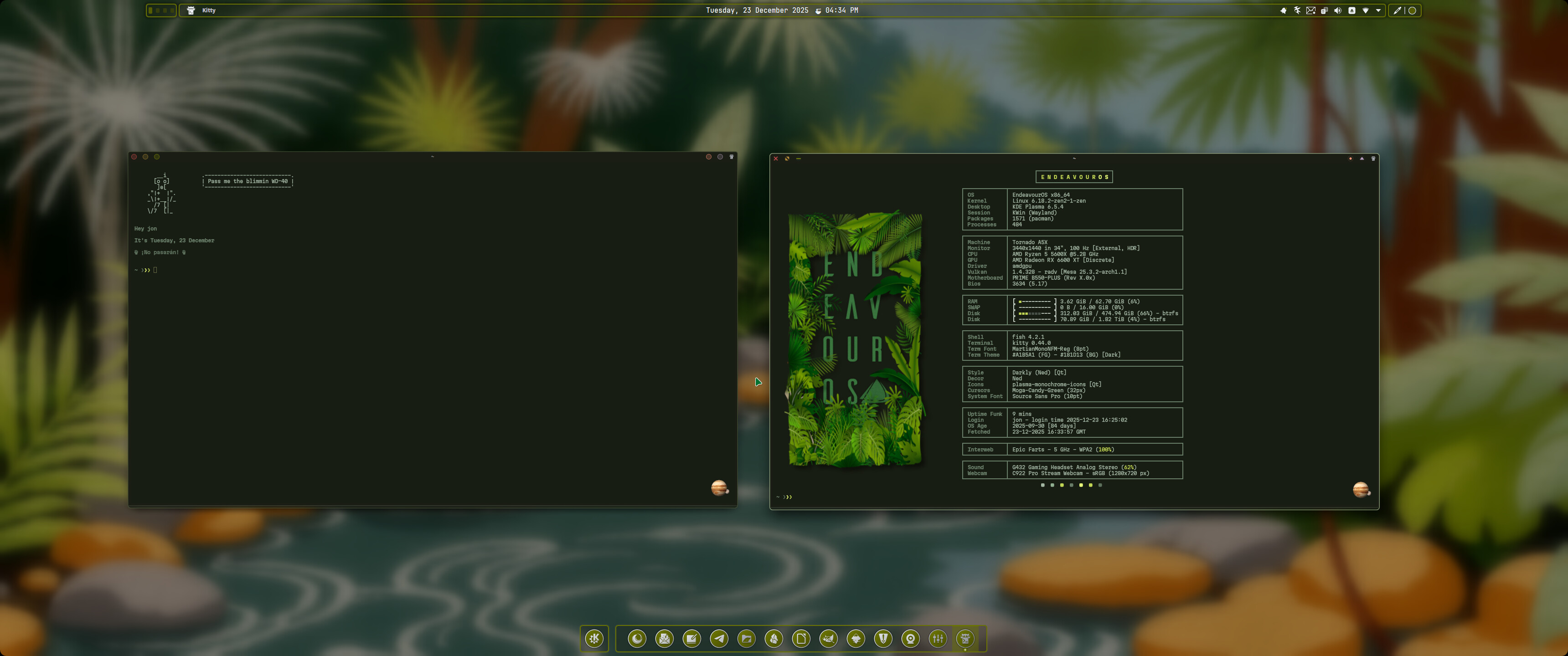Open the calendar from the date and time clock

pos(782,10)
